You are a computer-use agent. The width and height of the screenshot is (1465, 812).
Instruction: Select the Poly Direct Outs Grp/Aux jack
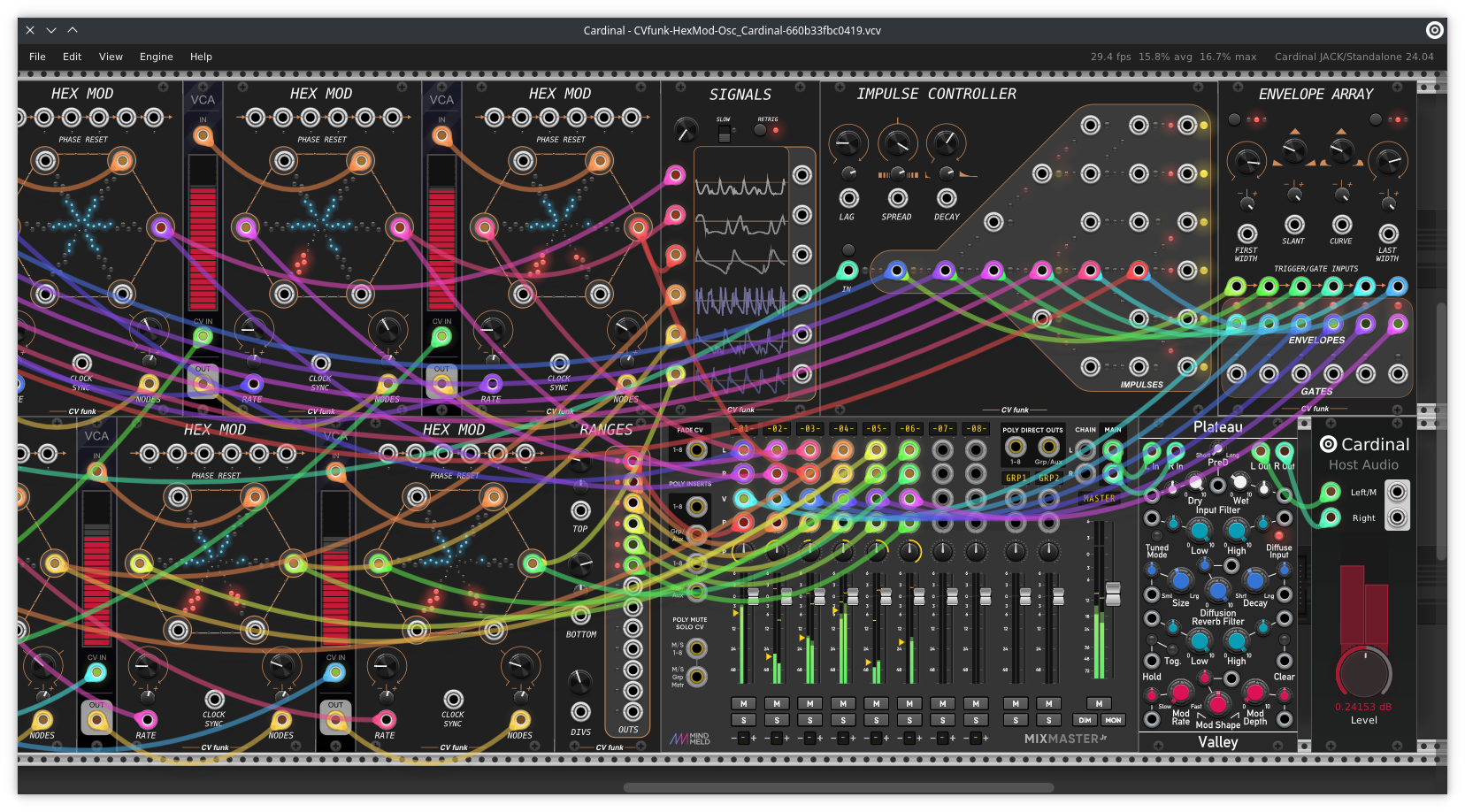tap(1048, 447)
